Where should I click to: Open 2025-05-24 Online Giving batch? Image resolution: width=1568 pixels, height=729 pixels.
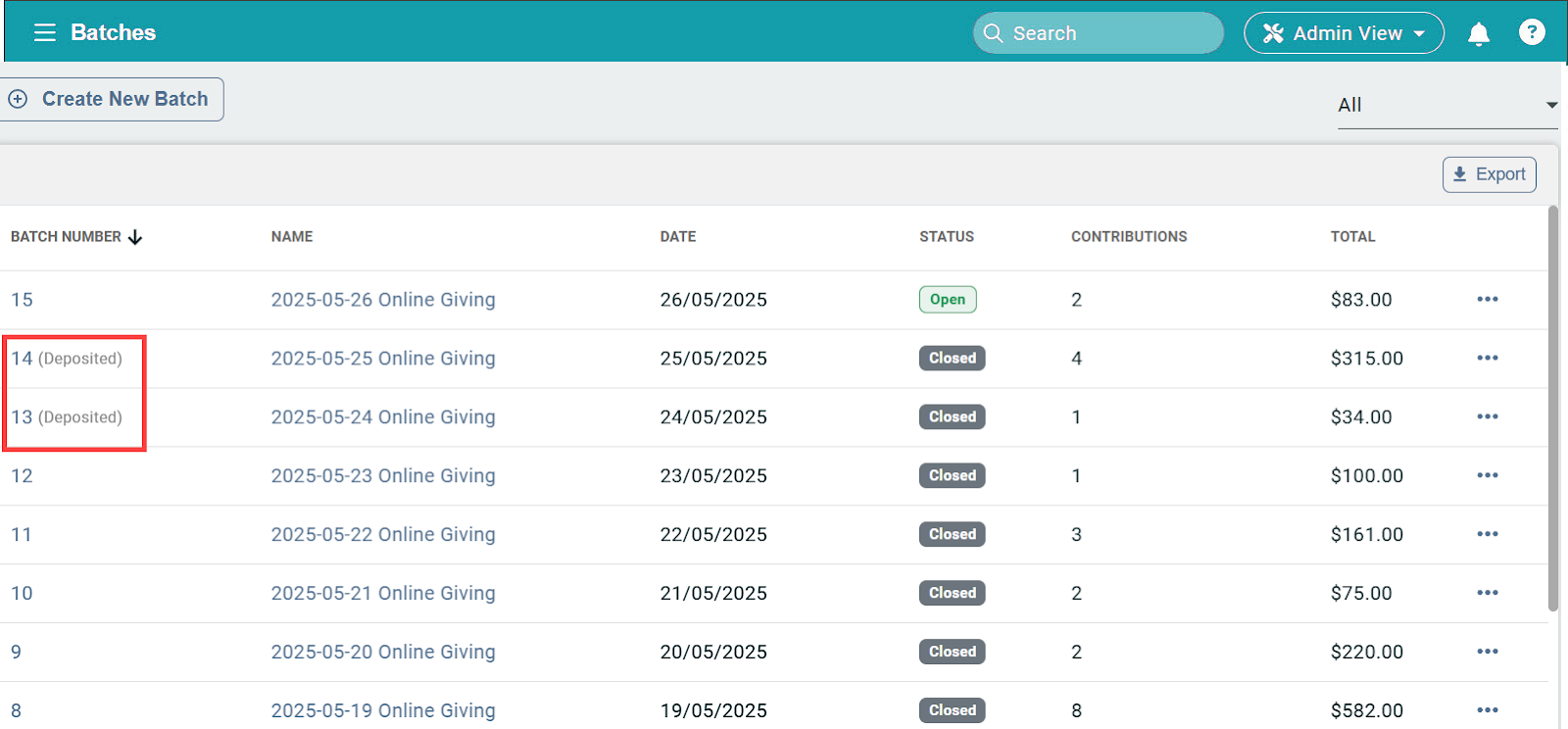[x=383, y=417]
